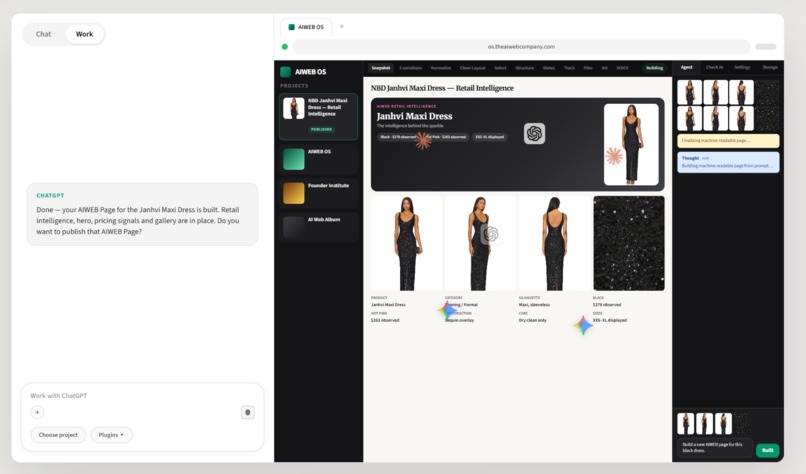
Task: Select the Files toolbar item
Action: 588,68
